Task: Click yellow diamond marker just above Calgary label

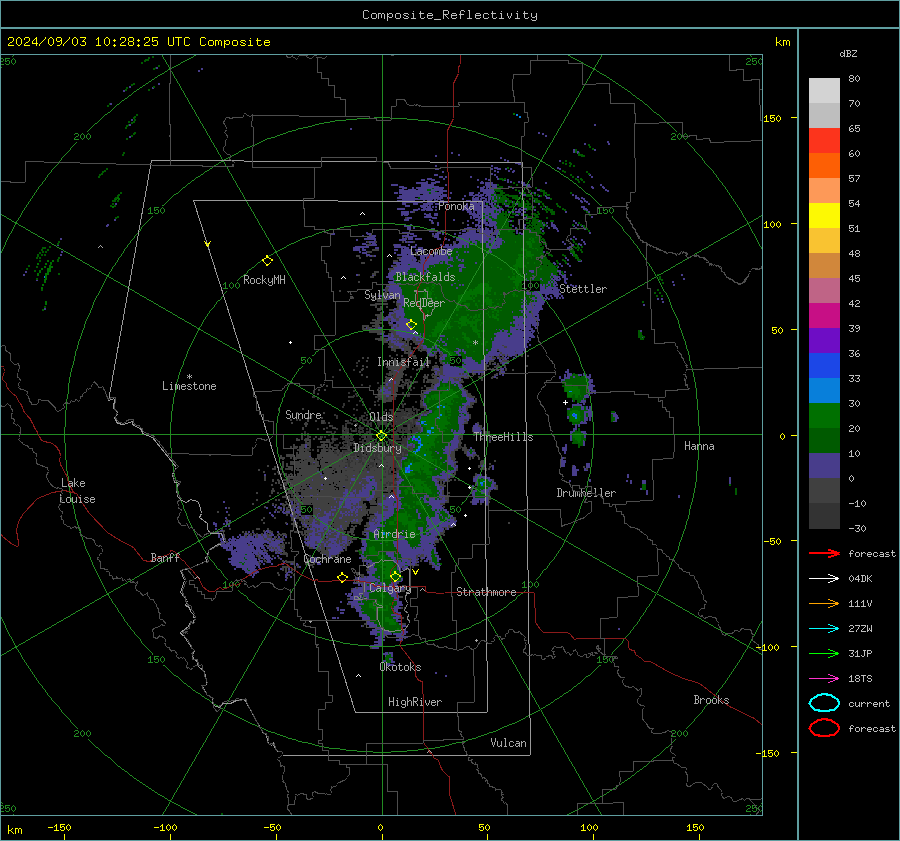Action: click(x=395, y=576)
